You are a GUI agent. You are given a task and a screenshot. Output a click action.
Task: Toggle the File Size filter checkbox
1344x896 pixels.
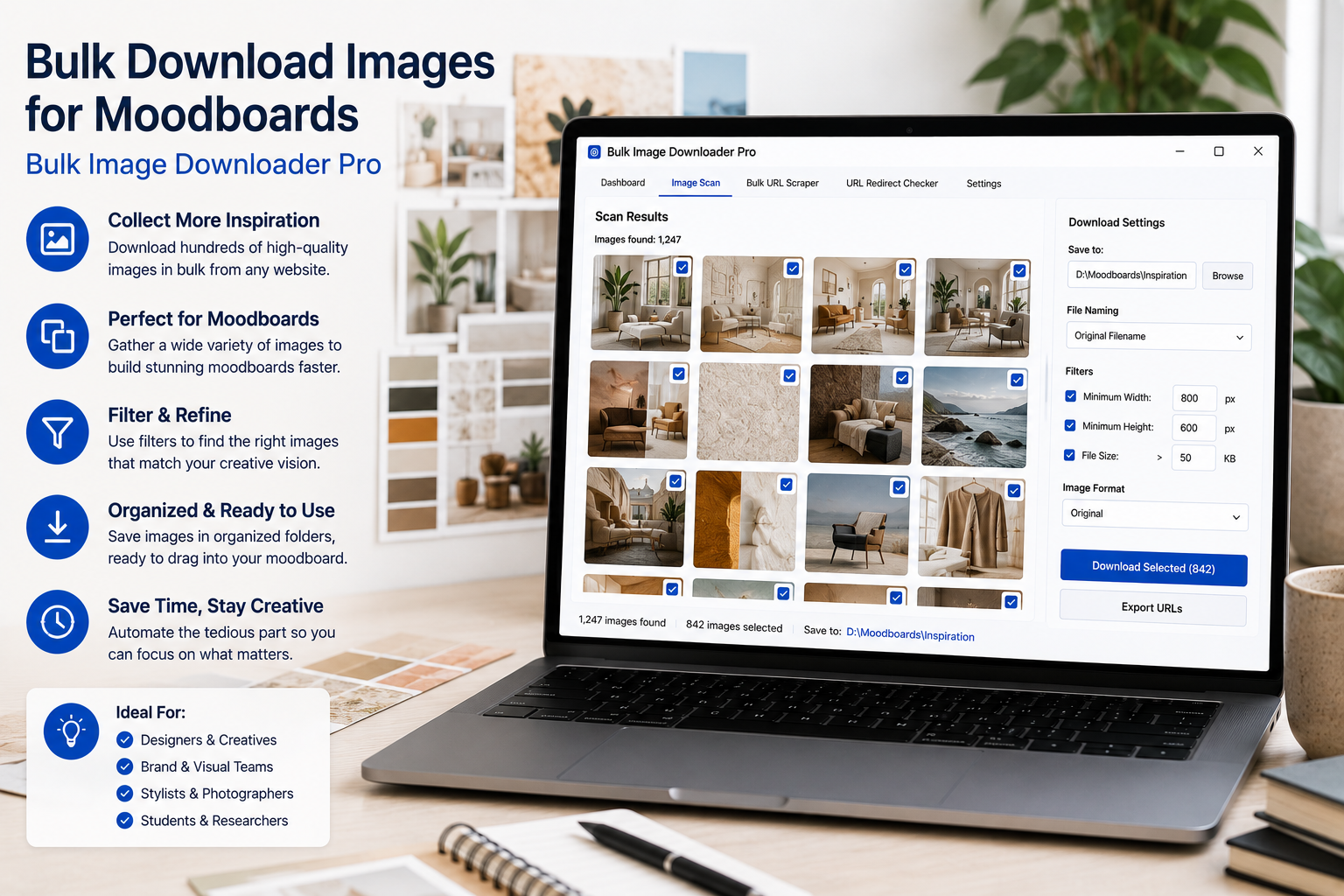(1069, 455)
